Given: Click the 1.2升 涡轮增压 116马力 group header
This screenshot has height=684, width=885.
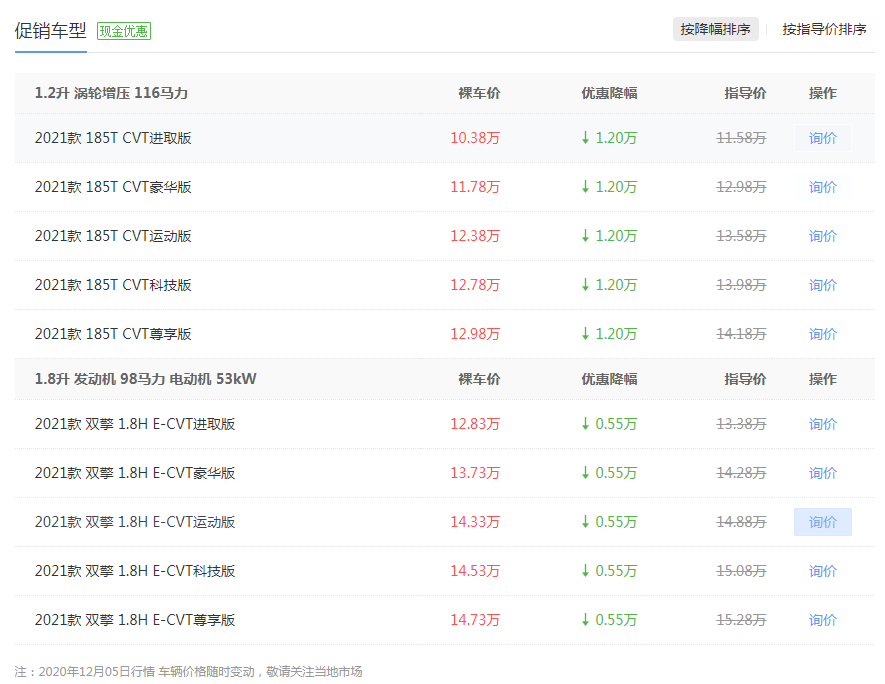Looking at the screenshot, I should [111, 93].
